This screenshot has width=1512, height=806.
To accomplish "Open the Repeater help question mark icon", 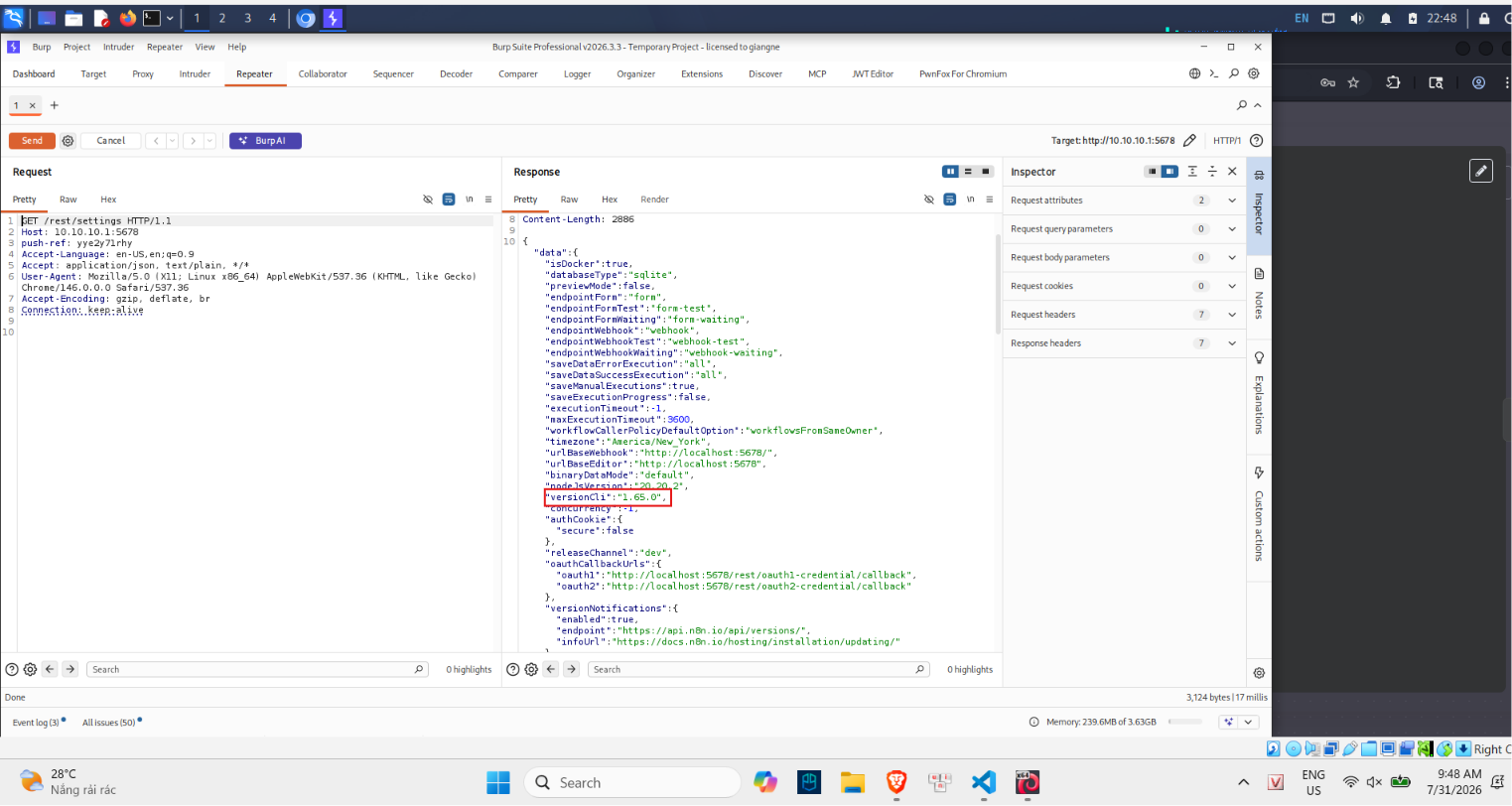I will (1256, 141).
